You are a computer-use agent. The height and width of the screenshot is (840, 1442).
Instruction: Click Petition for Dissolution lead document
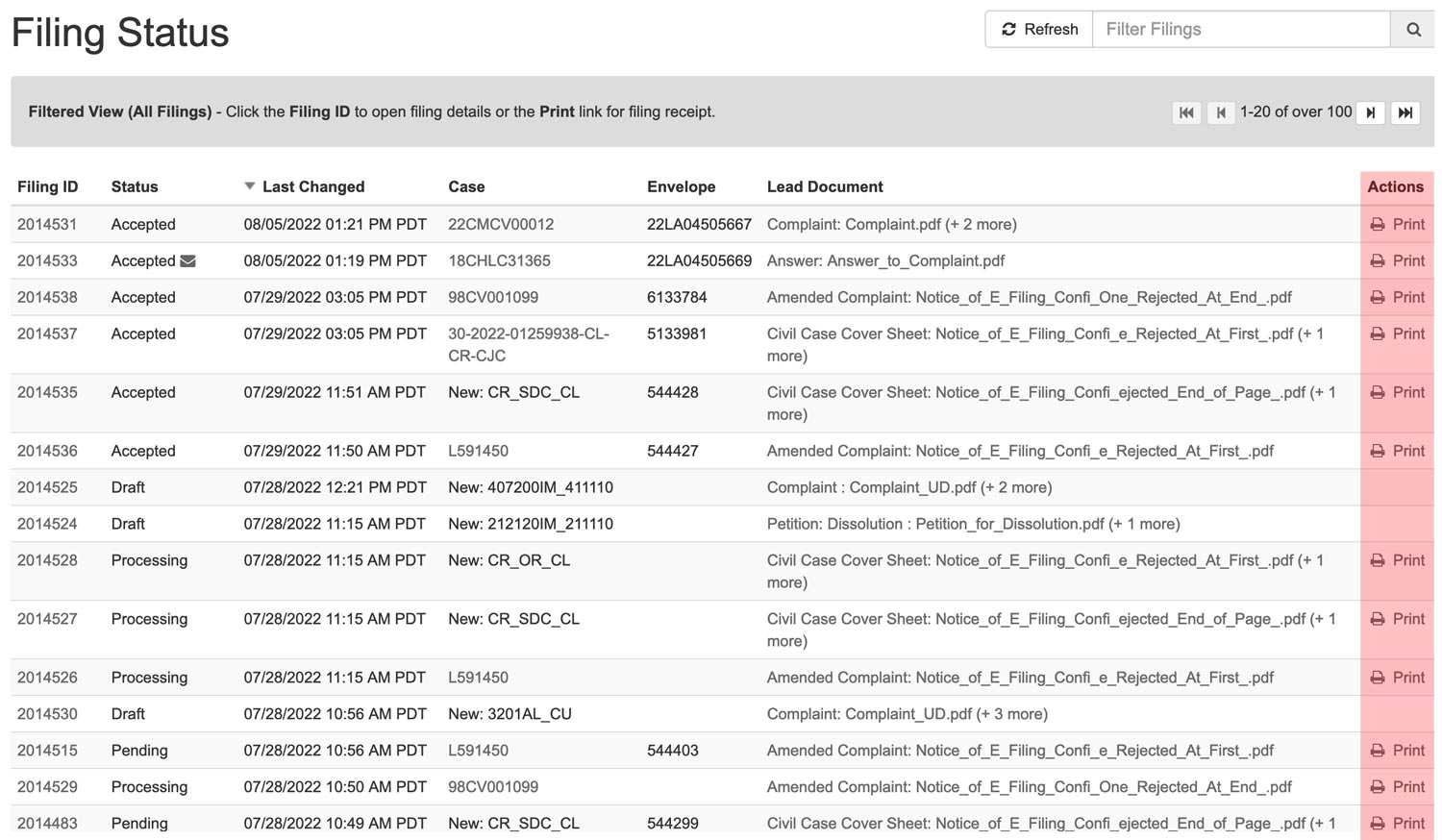tap(973, 524)
